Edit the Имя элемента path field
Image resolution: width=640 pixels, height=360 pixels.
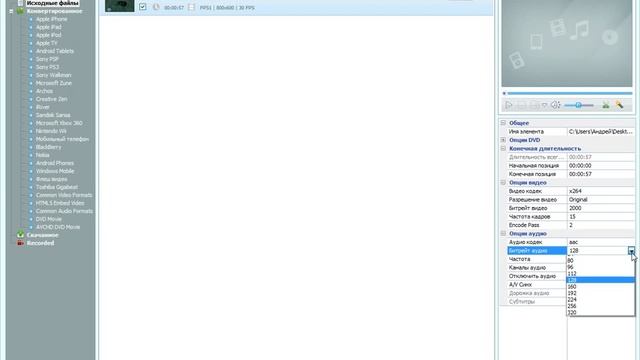[601, 131]
